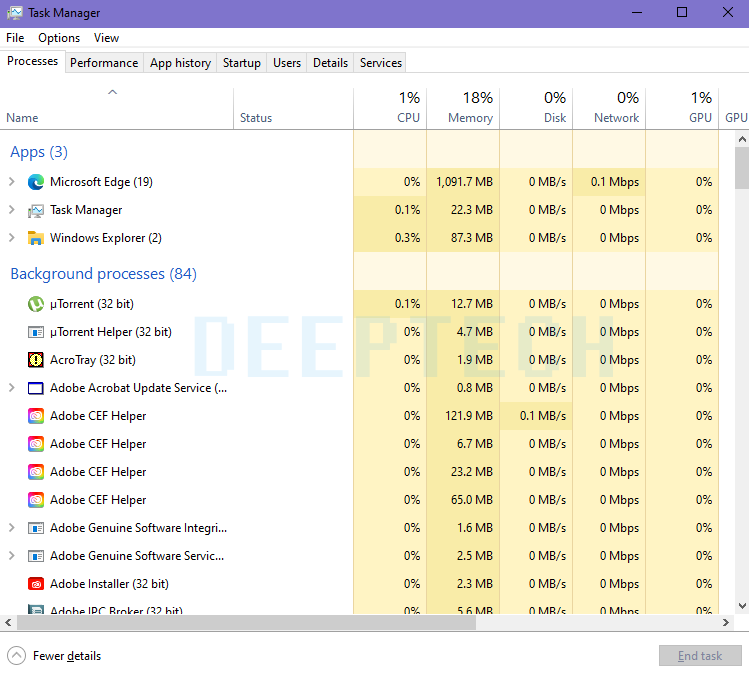
Task: Click the Task Manager title bar icon
Action: (14, 13)
